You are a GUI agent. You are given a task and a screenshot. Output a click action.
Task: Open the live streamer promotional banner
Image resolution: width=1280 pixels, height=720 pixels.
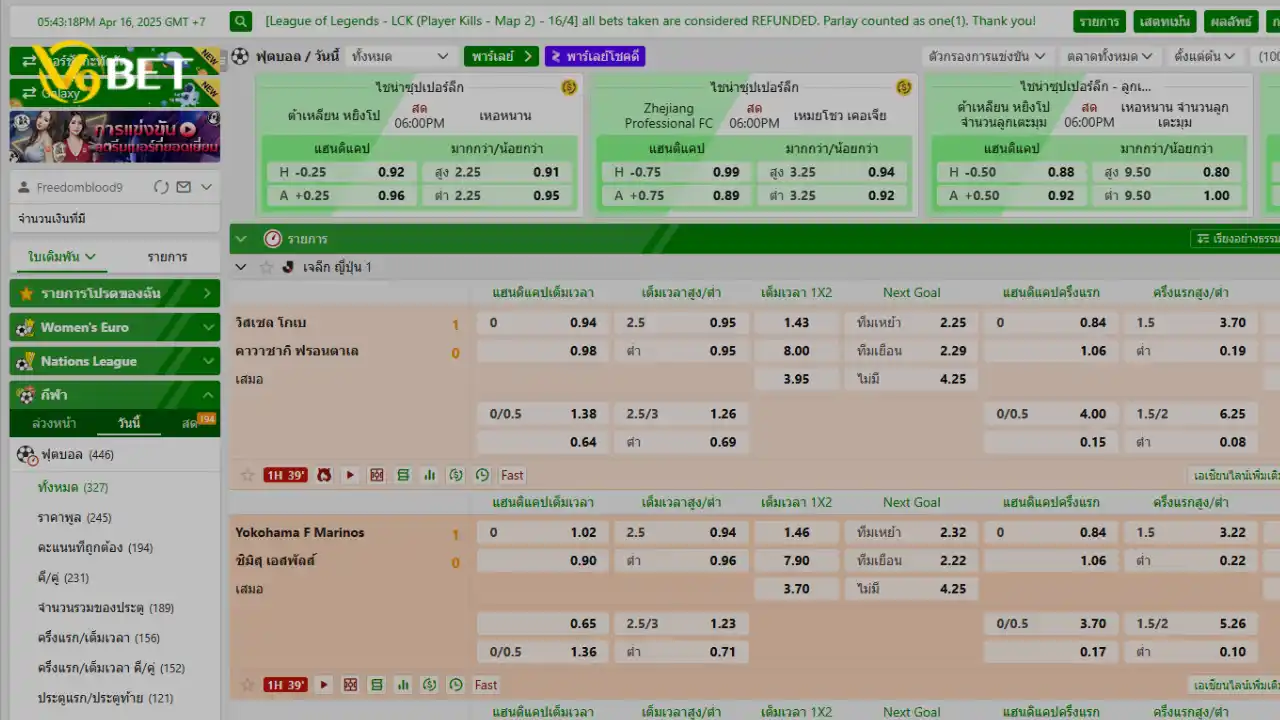pyautogui.click(x=115, y=136)
